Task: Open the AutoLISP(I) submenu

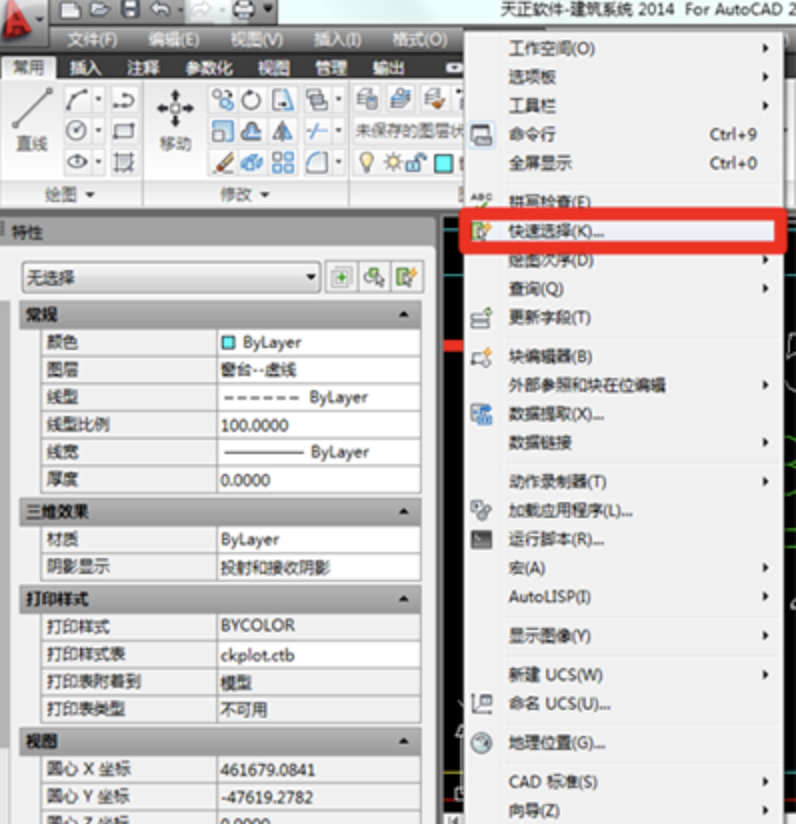Action: pos(622,597)
